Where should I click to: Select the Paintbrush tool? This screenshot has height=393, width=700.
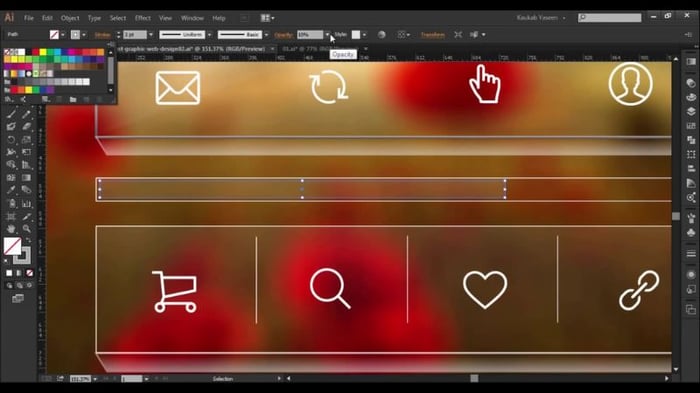click(x=11, y=114)
